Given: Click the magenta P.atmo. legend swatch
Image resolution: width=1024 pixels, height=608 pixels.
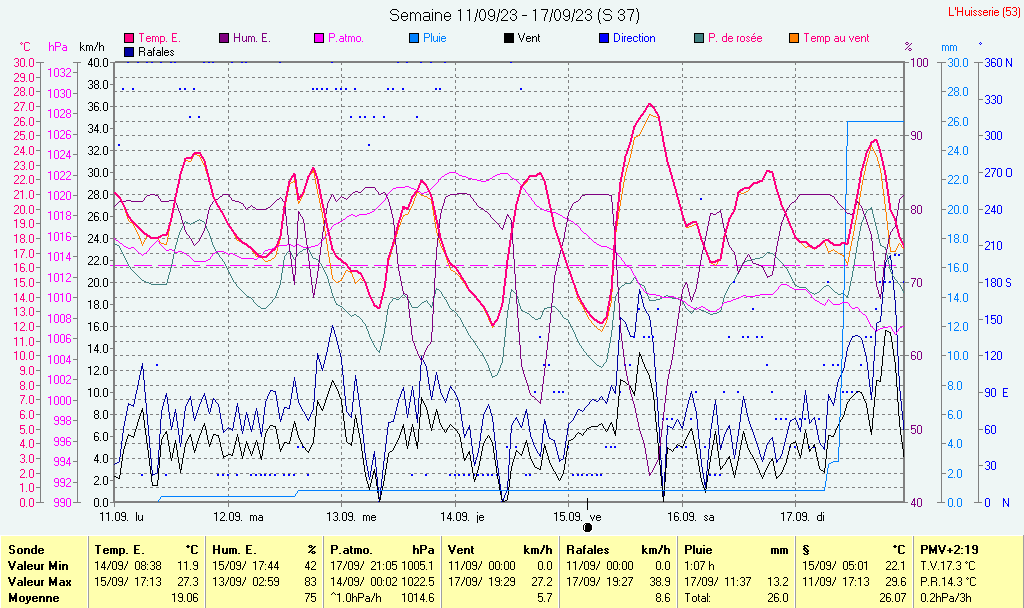Looking at the screenshot, I should 319,39.
